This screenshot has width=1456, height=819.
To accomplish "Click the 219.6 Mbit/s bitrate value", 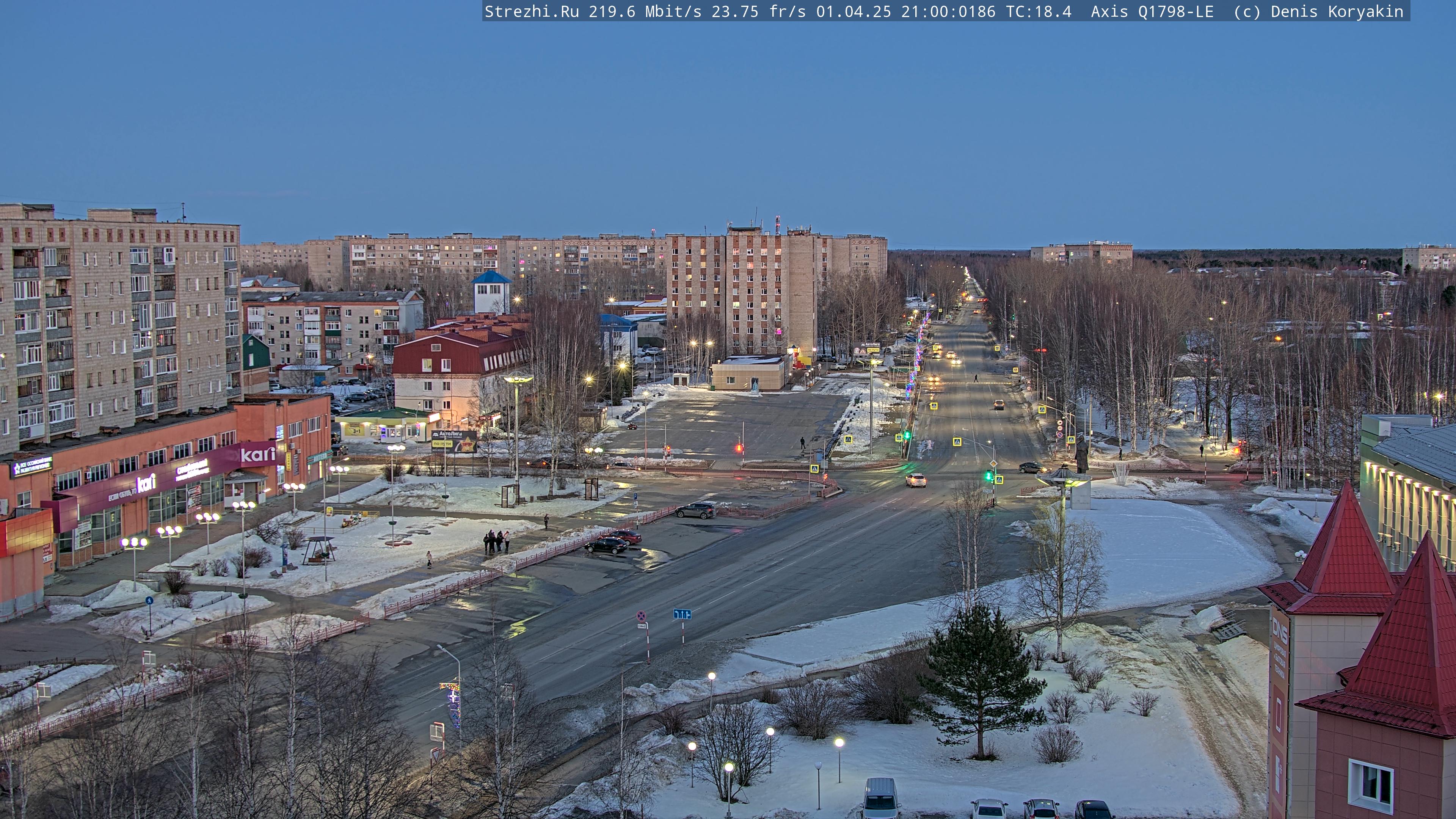I will tap(645, 11).
